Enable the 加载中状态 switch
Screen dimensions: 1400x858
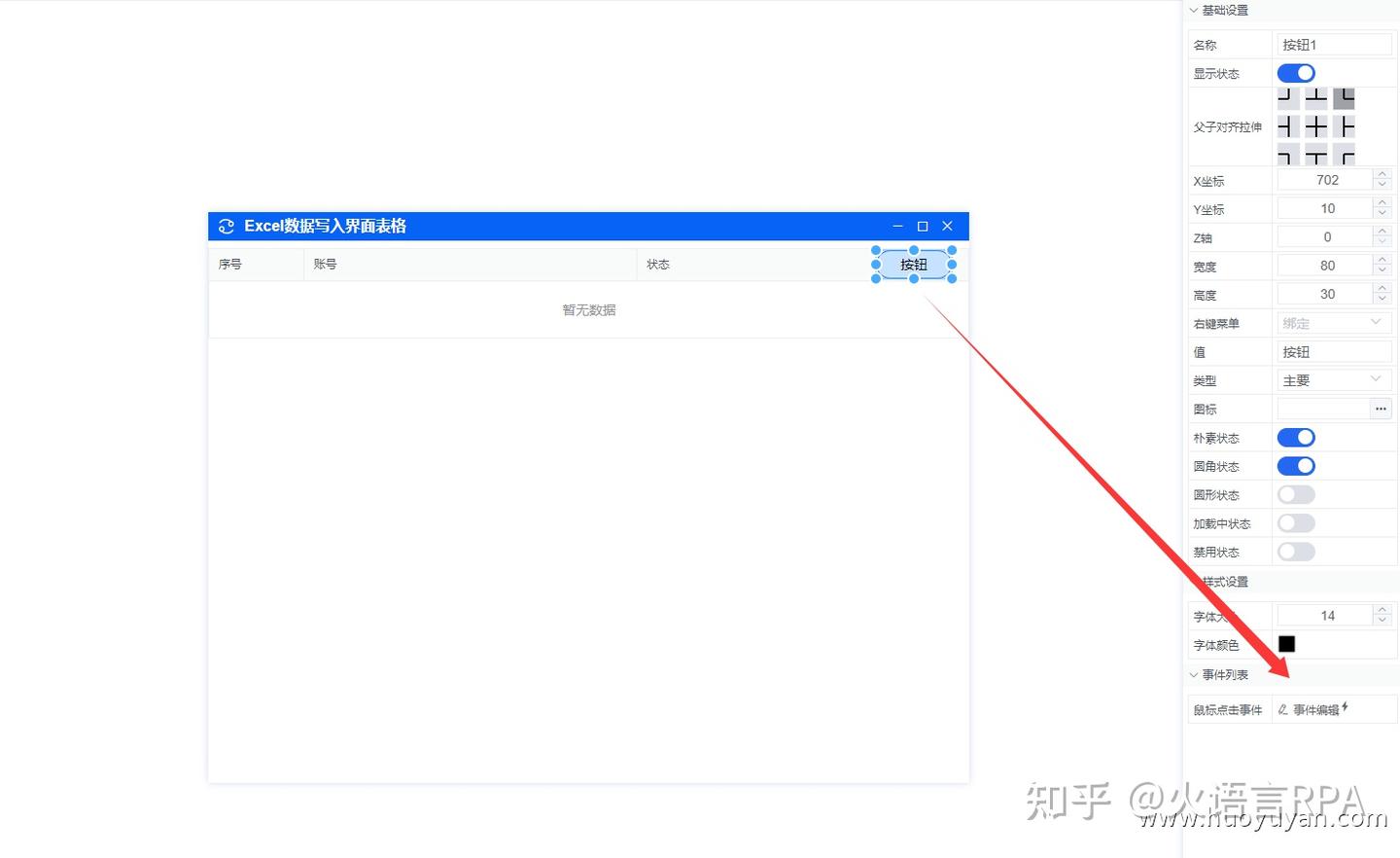click(x=1296, y=523)
